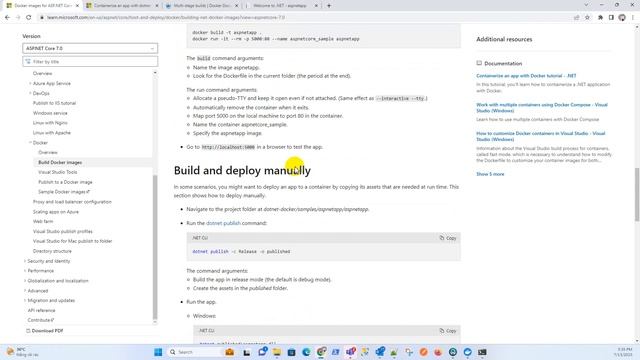
Task: Click the sidebar tree scrollbar
Action: coord(155,247)
